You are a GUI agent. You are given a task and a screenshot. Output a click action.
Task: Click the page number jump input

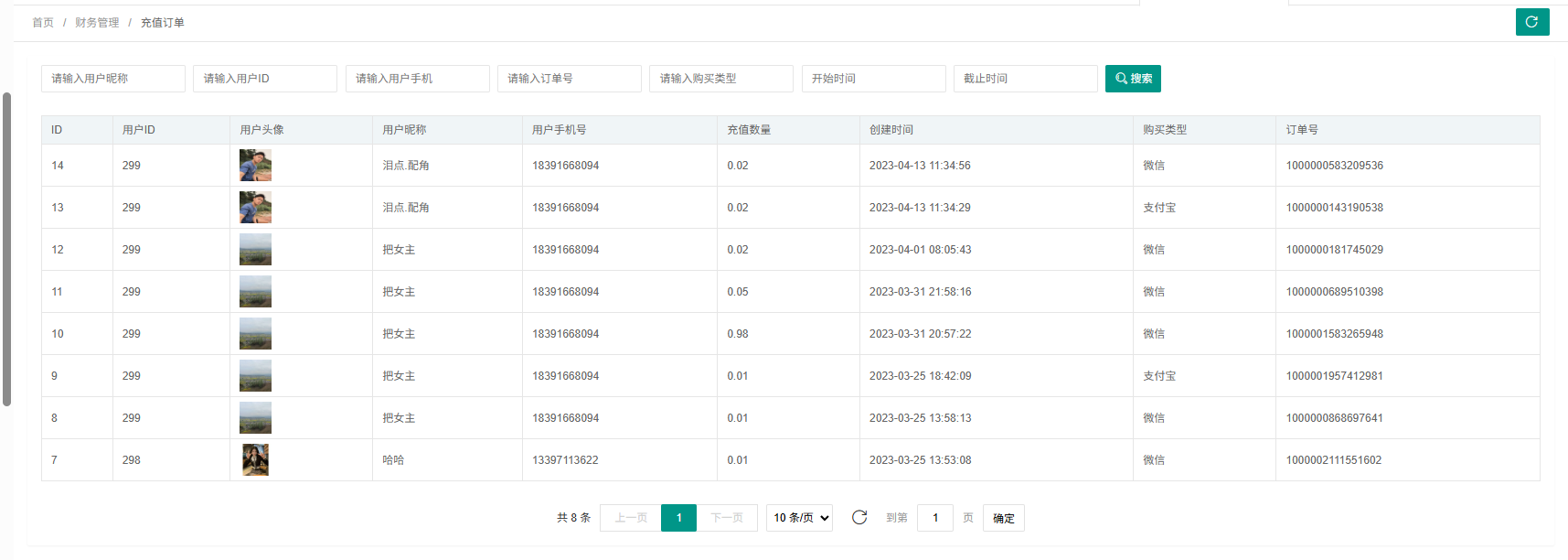[x=934, y=518]
